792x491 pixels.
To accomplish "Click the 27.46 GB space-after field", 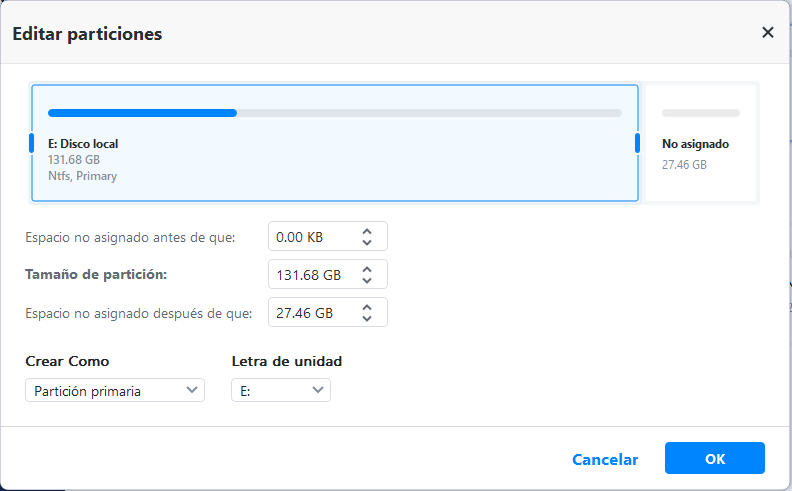I will 312,313.
